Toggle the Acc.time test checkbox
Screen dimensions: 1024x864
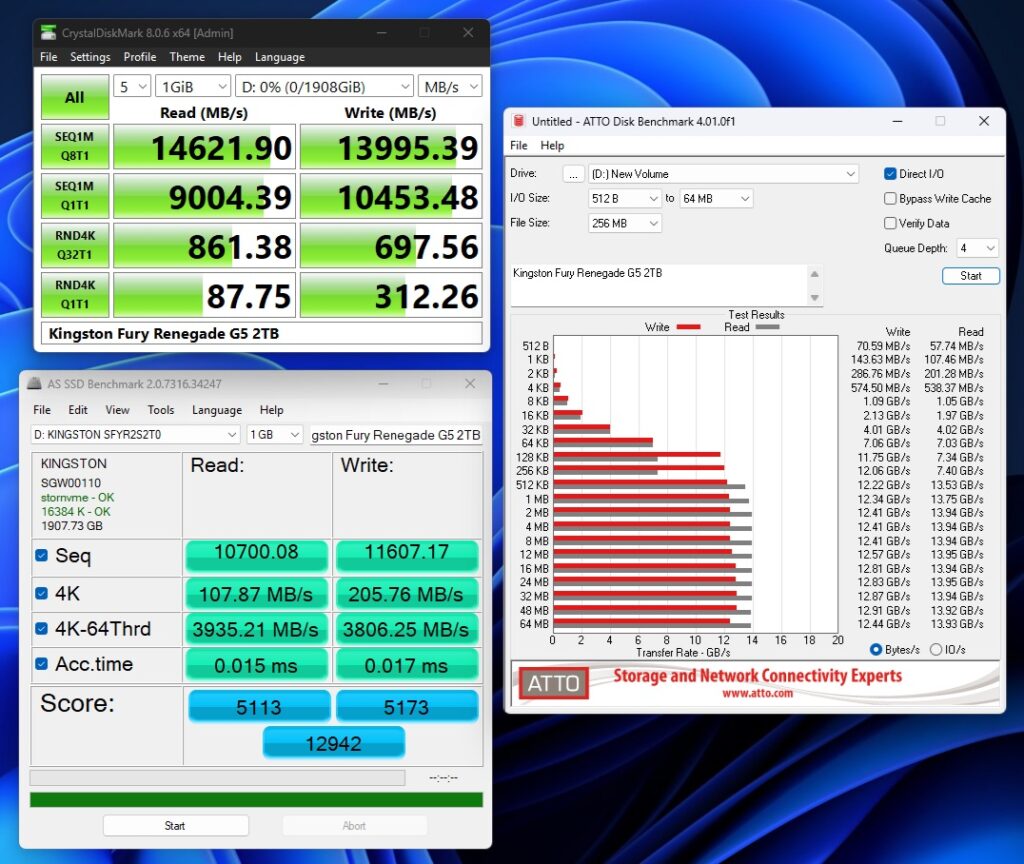[x=41, y=664]
